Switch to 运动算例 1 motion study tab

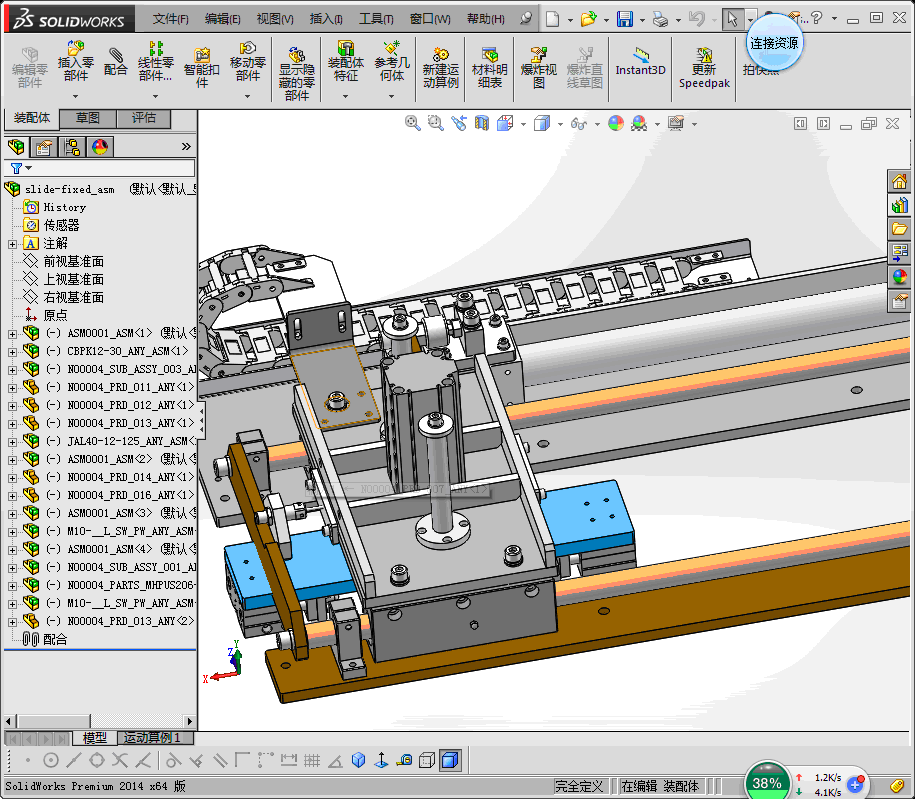[152, 738]
